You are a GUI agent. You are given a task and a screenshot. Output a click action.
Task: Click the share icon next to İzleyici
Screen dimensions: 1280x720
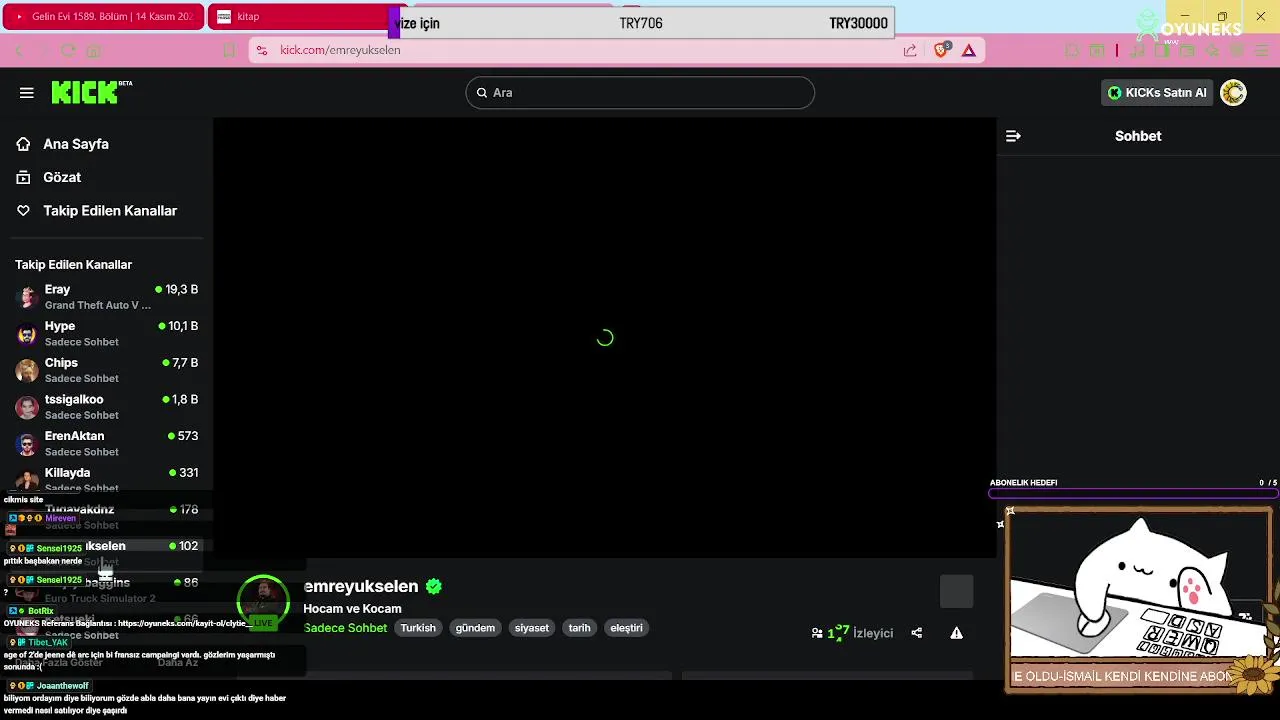(x=916, y=633)
